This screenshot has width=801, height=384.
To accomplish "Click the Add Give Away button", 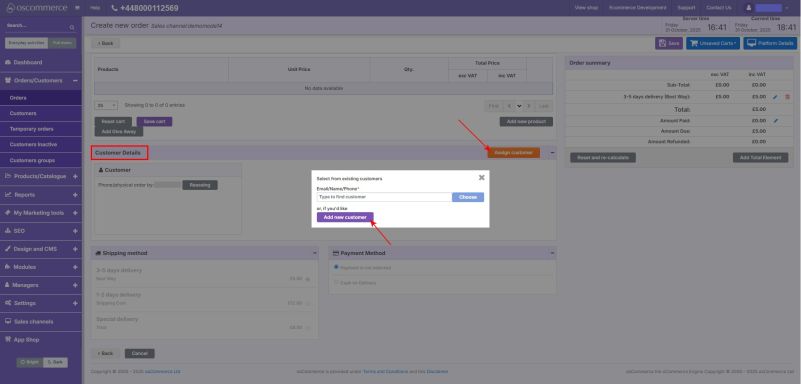I will (119, 131).
